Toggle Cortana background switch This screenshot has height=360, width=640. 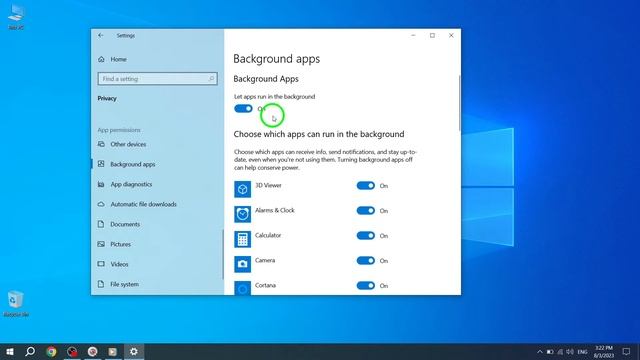(366, 286)
